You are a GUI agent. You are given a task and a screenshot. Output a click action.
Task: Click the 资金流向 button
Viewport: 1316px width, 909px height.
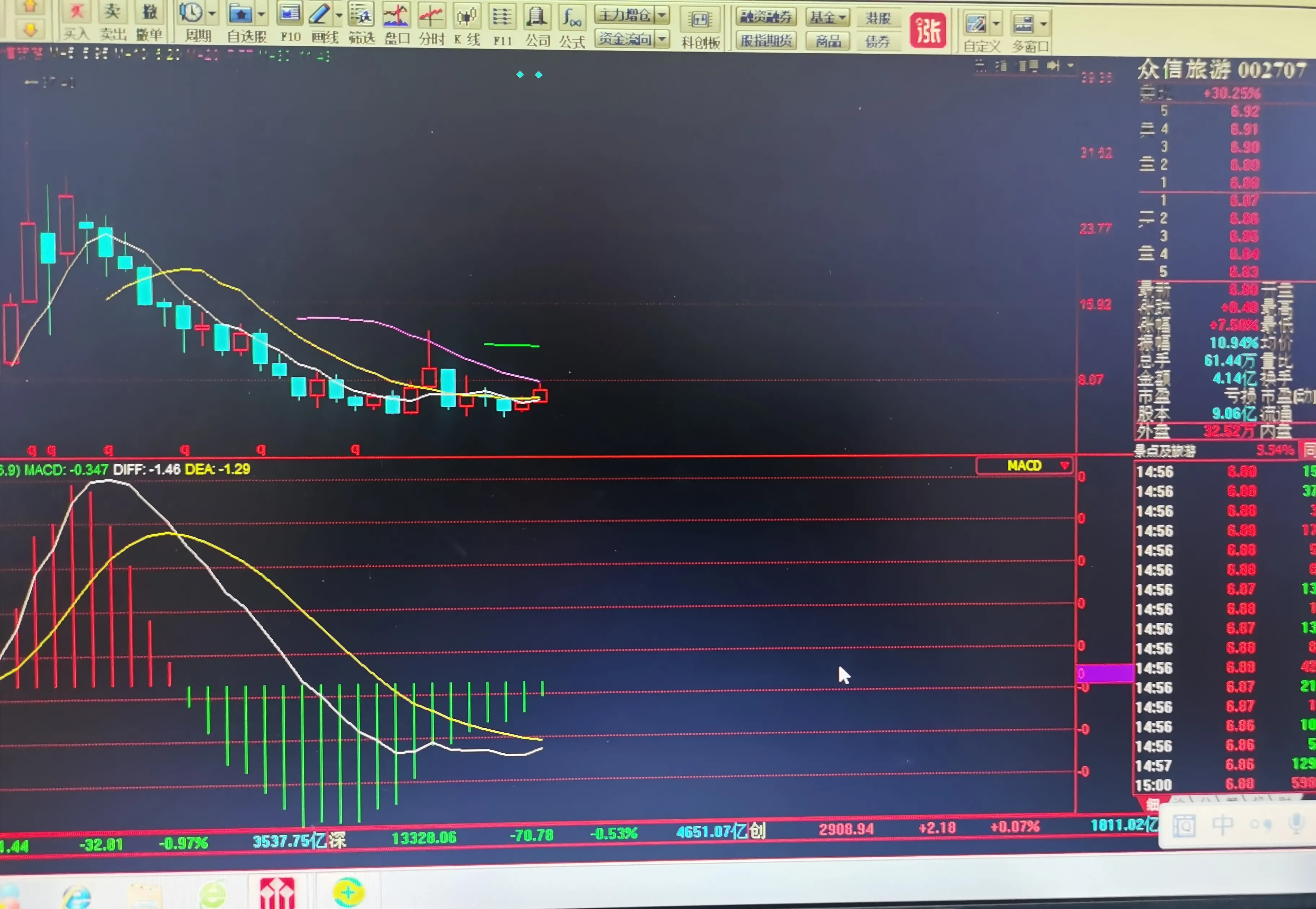click(624, 39)
